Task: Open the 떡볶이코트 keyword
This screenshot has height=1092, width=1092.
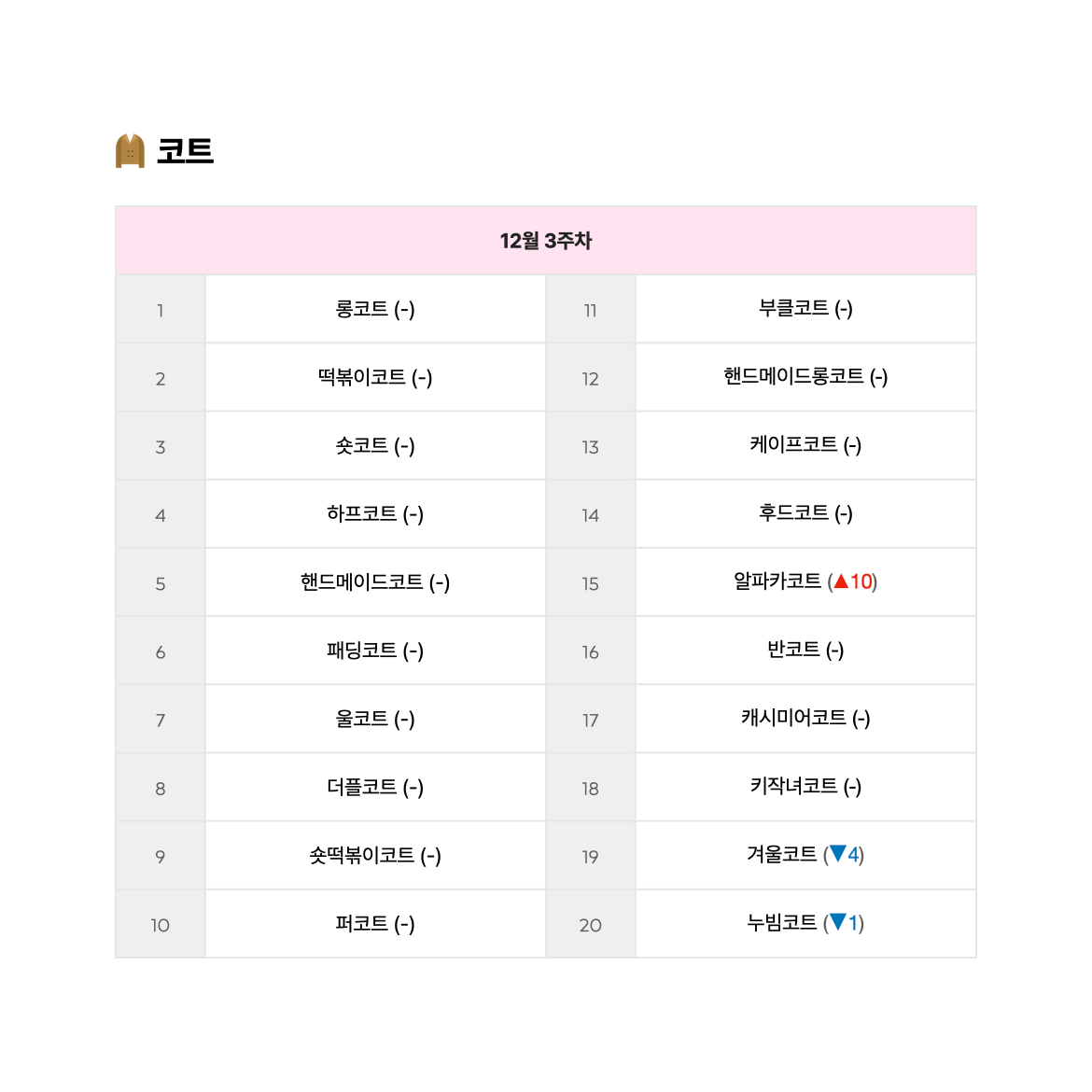Action: click(362, 377)
